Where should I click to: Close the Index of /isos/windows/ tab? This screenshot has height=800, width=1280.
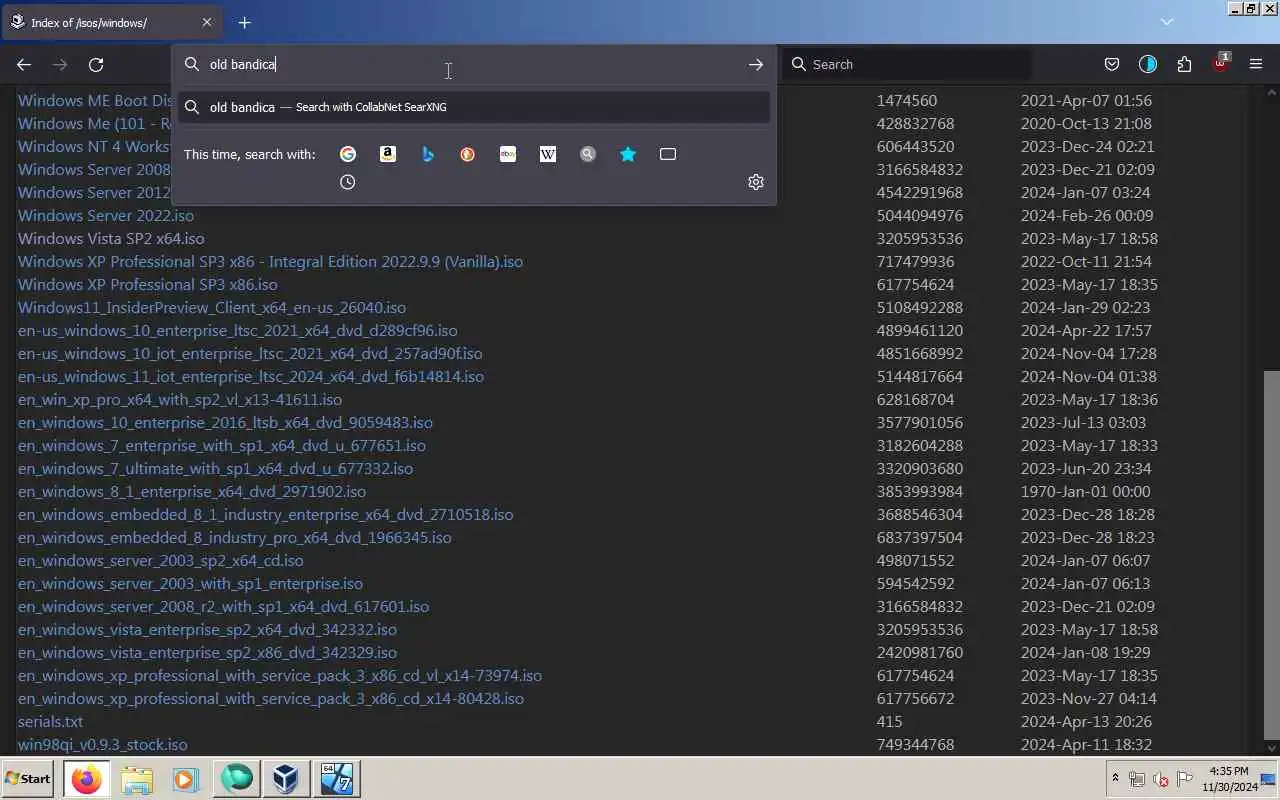207,22
